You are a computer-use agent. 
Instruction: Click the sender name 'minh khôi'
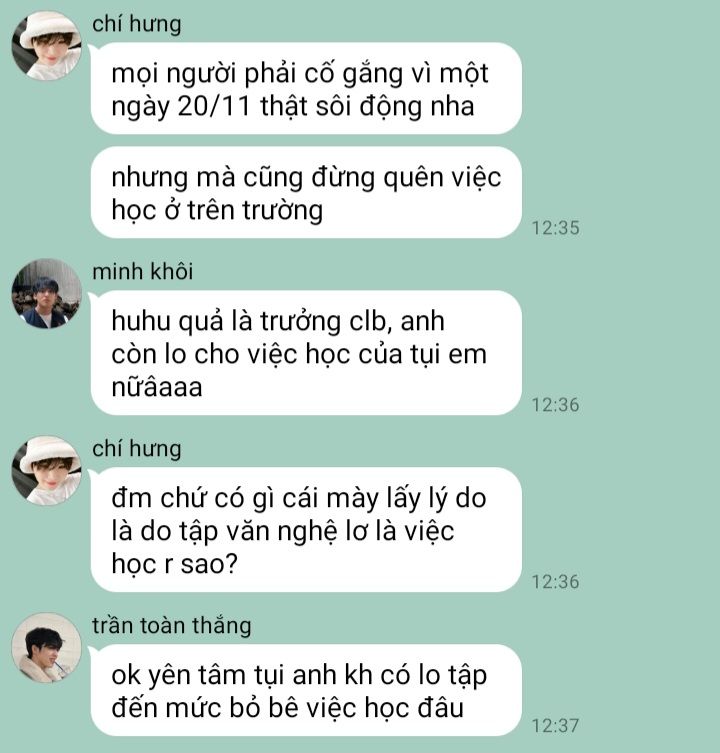[x=143, y=271]
